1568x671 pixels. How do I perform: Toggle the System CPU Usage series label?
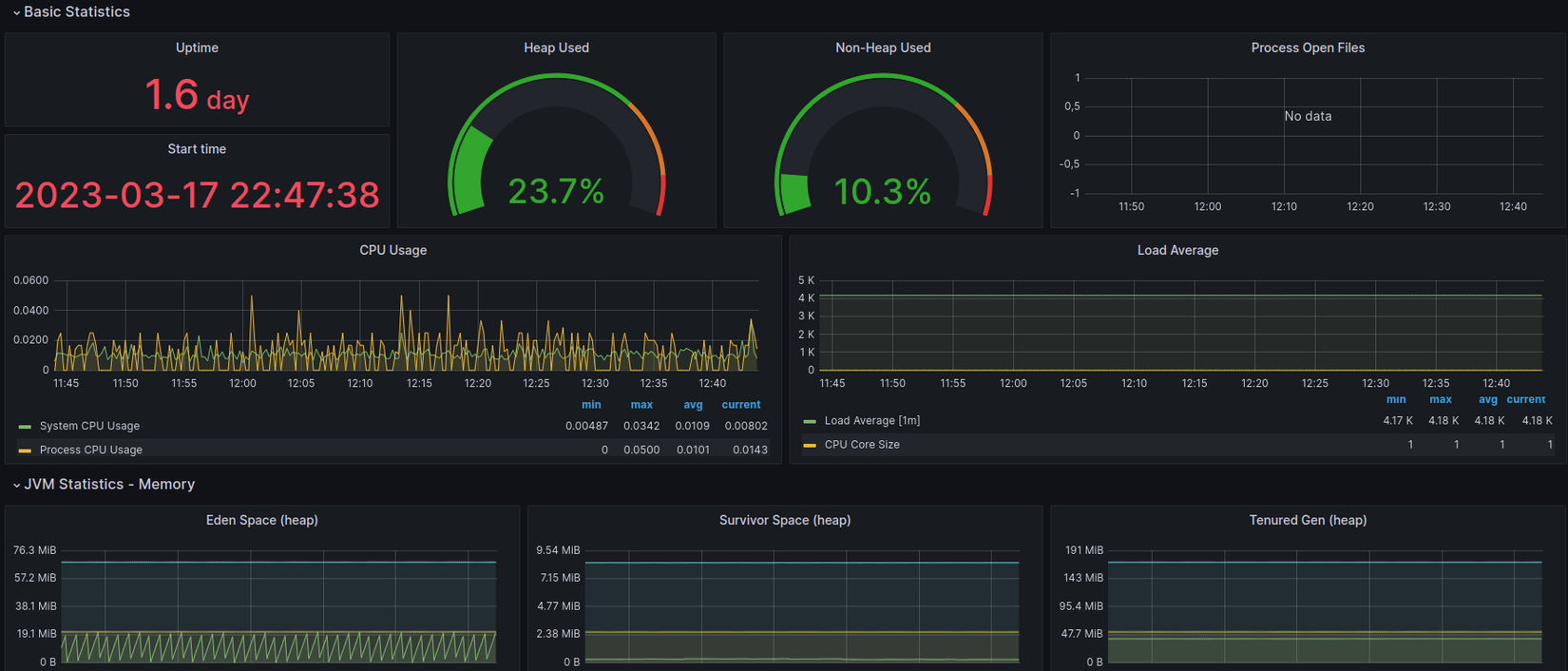point(89,426)
